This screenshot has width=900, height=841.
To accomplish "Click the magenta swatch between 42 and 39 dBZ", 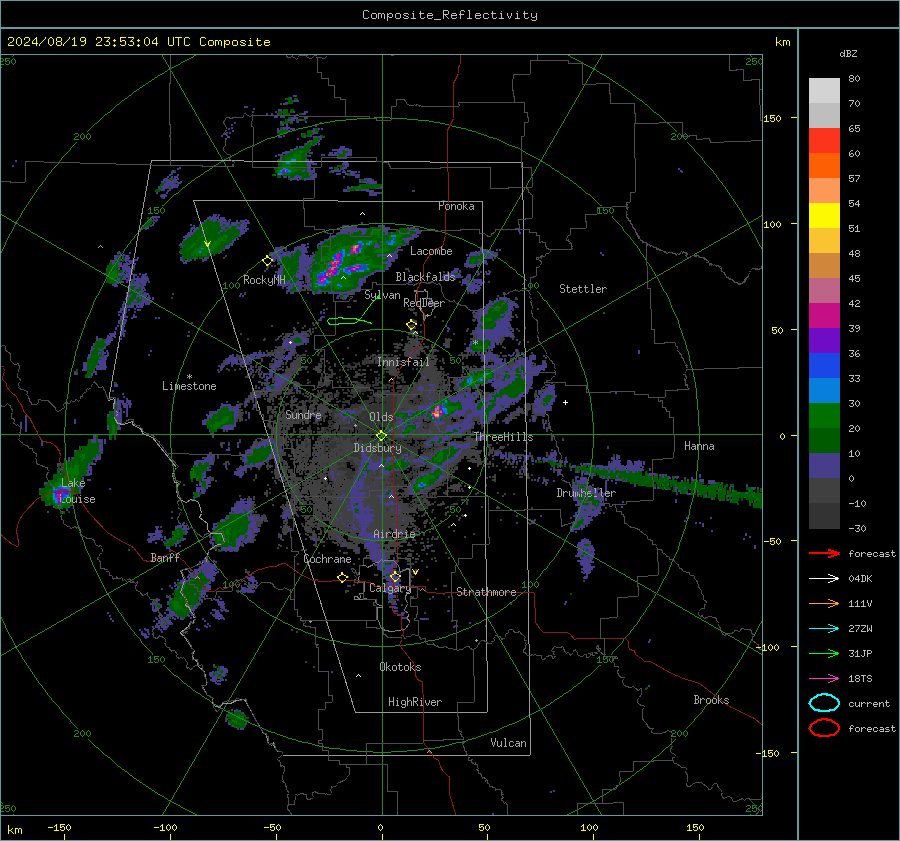I will tap(824, 316).
